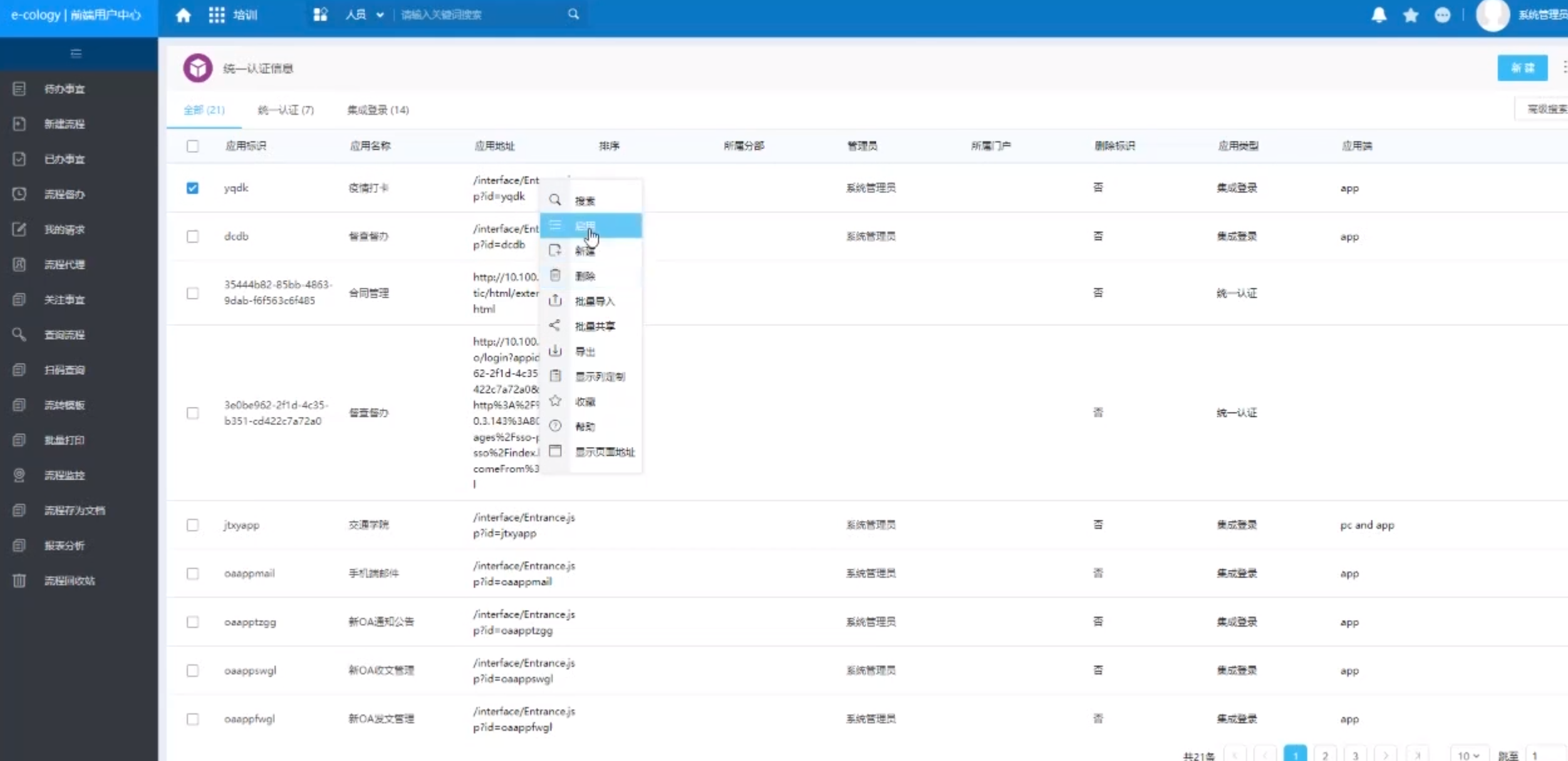Toggle the select-all header checkbox
Screen dimensions: 1568x761
tap(192, 146)
